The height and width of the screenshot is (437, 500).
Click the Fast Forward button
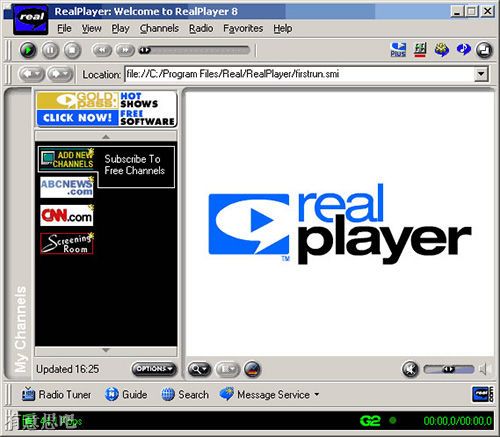[x=125, y=50]
